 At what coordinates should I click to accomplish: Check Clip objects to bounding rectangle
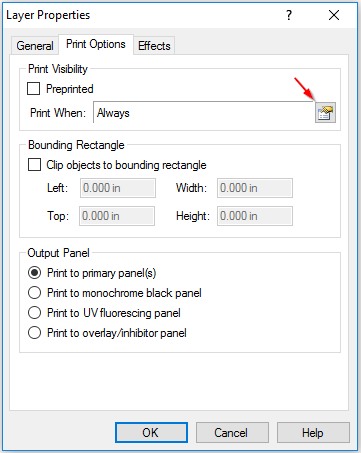34,165
